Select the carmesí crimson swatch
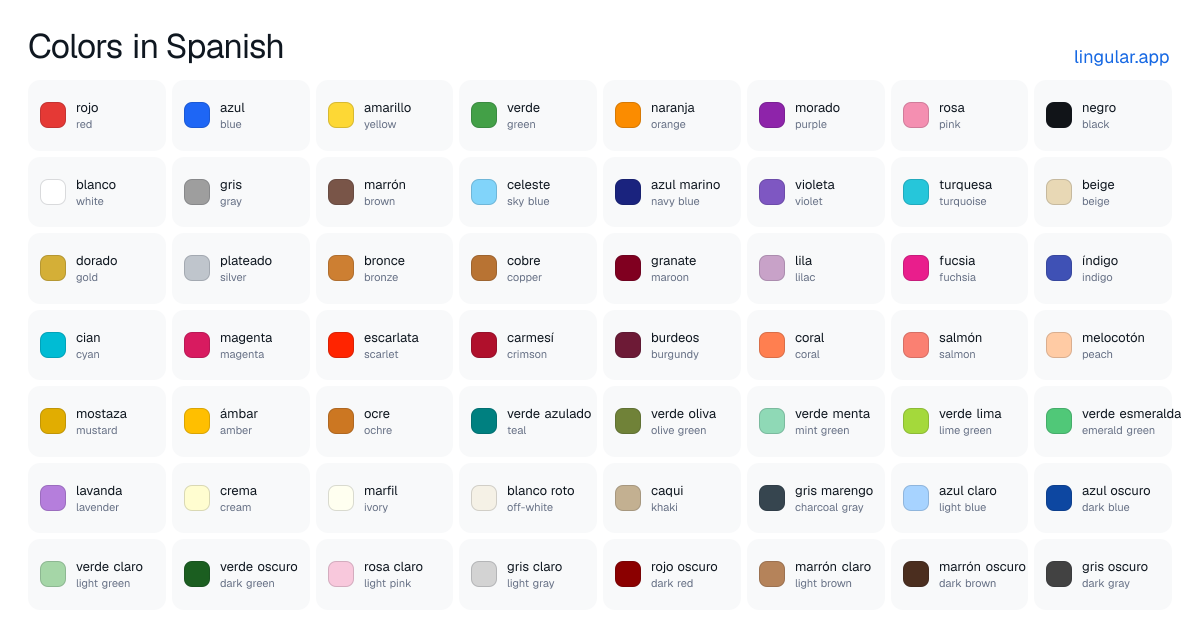Image resolution: width=1200 pixels, height=630 pixels. coord(484,345)
